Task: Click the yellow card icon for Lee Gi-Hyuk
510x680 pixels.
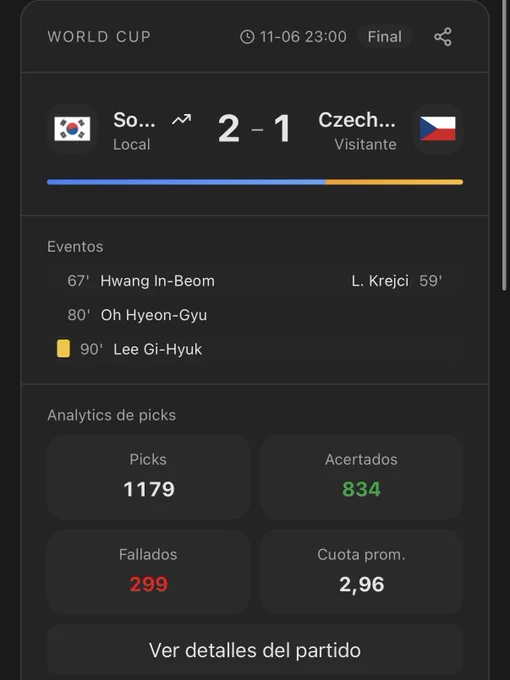Action: [63, 349]
